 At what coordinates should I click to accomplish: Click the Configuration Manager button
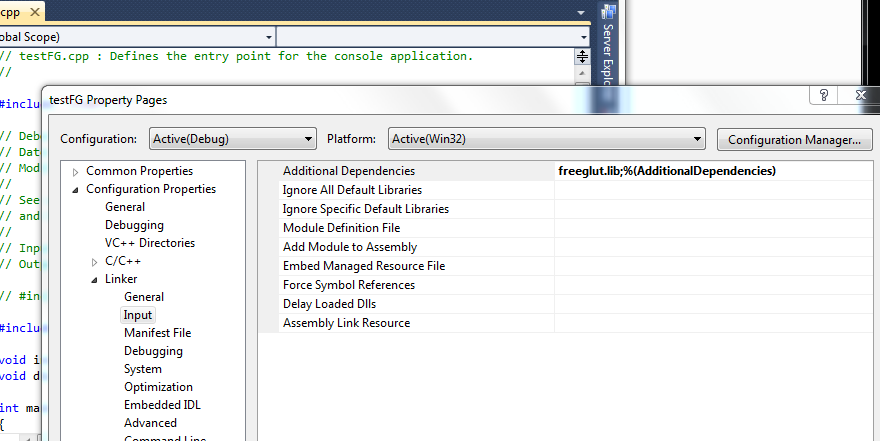click(x=794, y=139)
